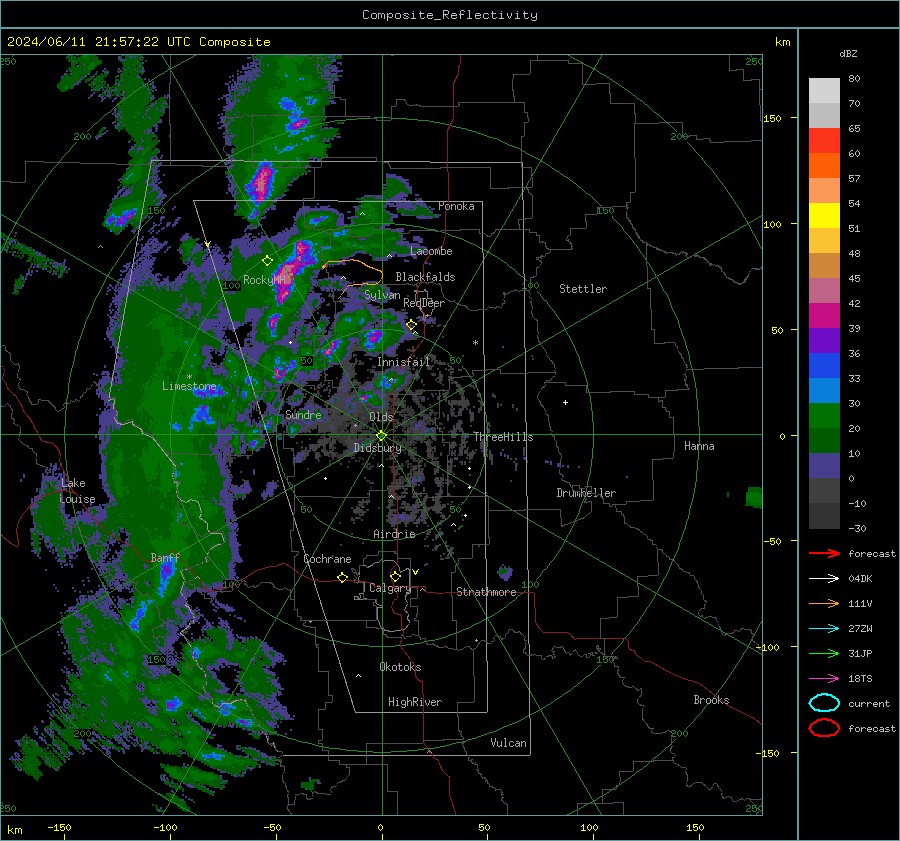This screenshot has width=900, height=841.
Task: Select the orange 57-60 dBZ swatch
Action: point(824,165)
